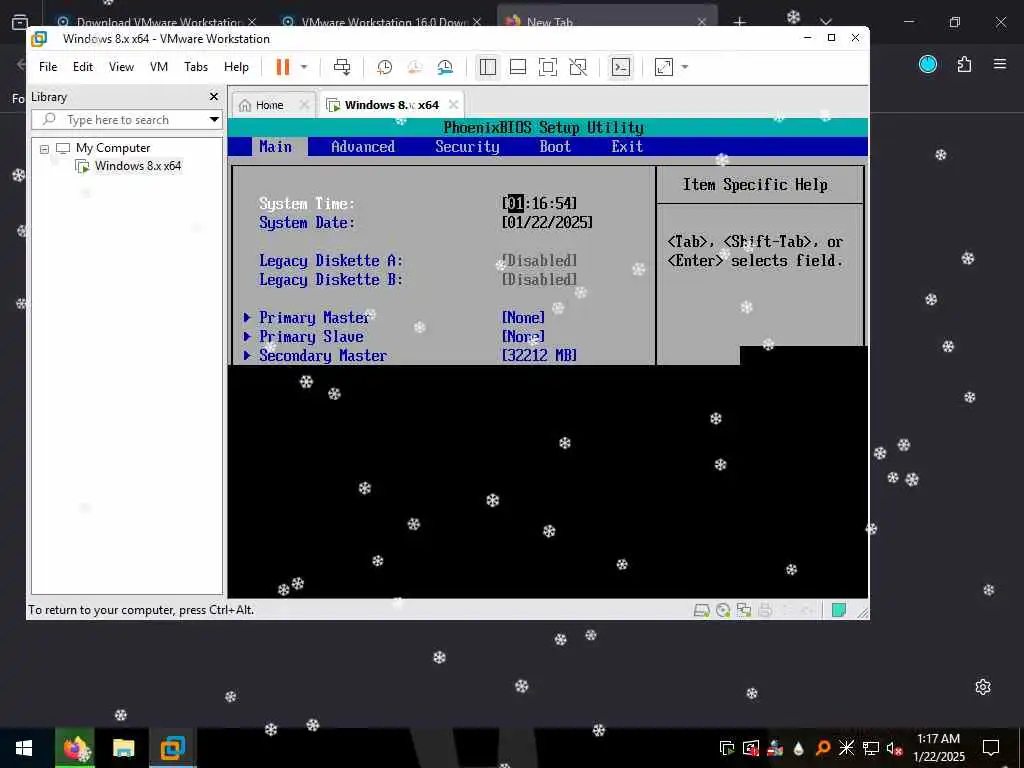The image size is (1024, 768).
Task: Click Legacy Diskette A Disabled value
Action: [539, 261]
